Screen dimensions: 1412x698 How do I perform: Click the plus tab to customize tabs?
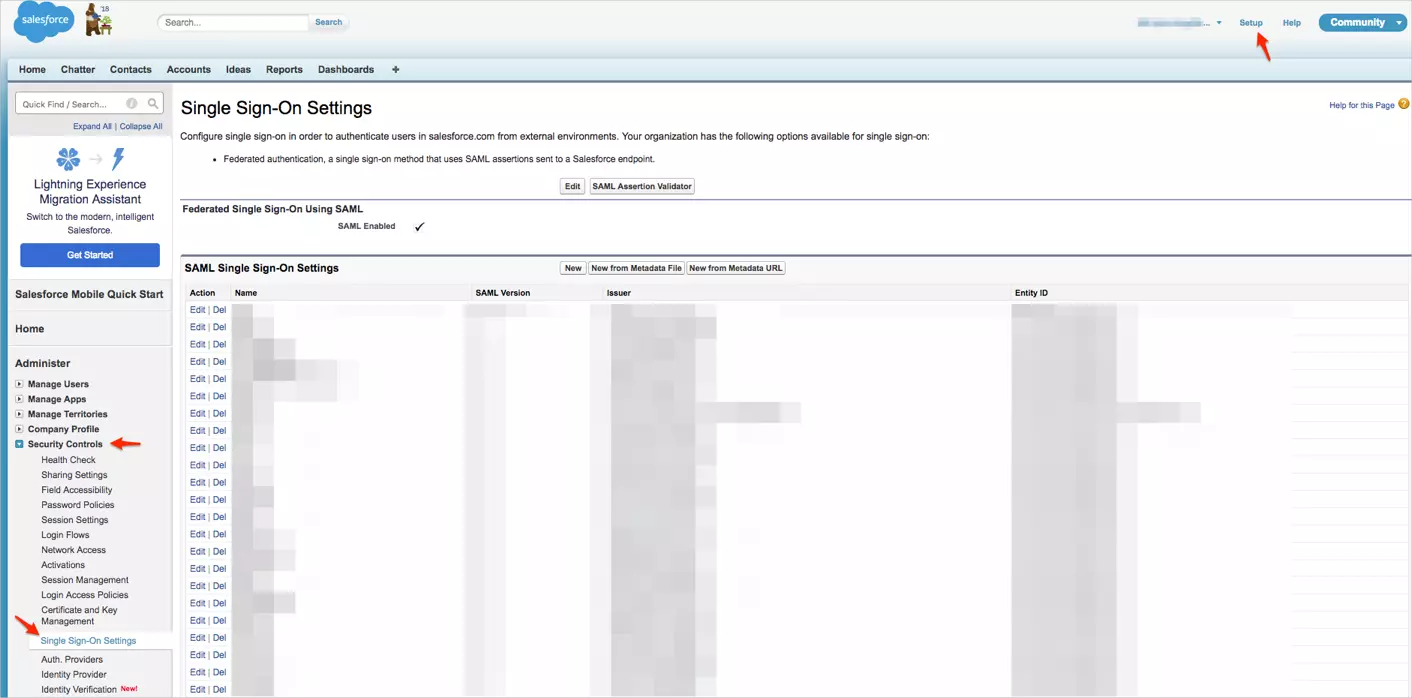(x=395, y=69)
